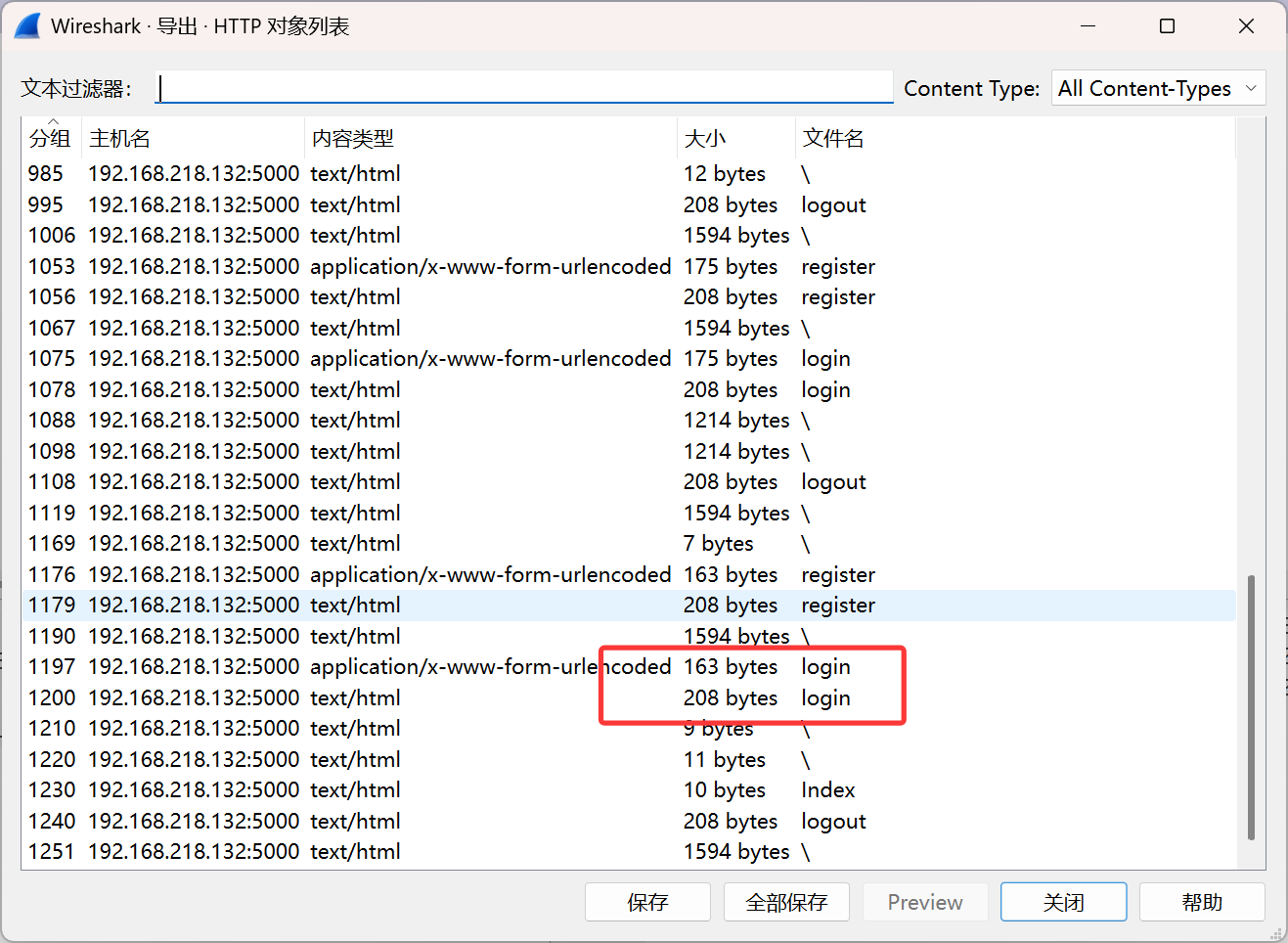Image resolution: width=1288 pixels, height=943 pixels.
Task: Click the 全部保存 button
Action: click(x=786, y=902)
